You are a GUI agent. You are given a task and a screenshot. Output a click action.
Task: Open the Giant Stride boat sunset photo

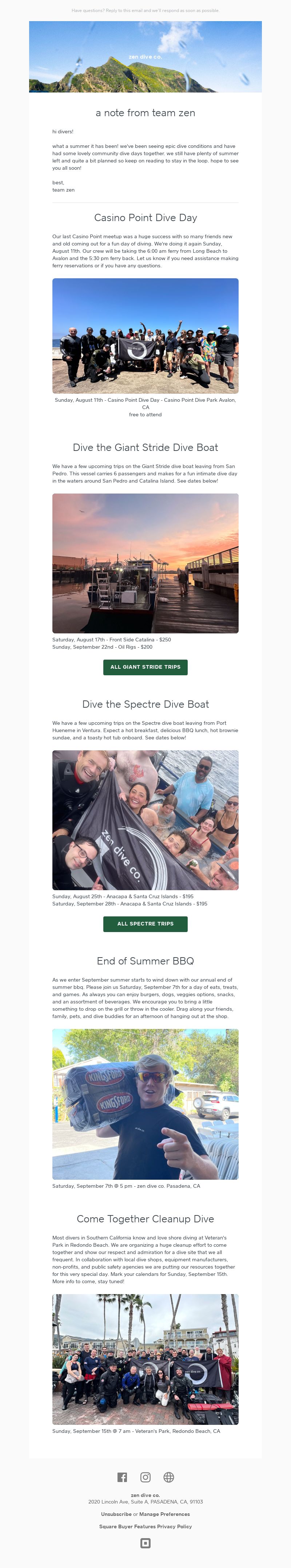(145, 563)
